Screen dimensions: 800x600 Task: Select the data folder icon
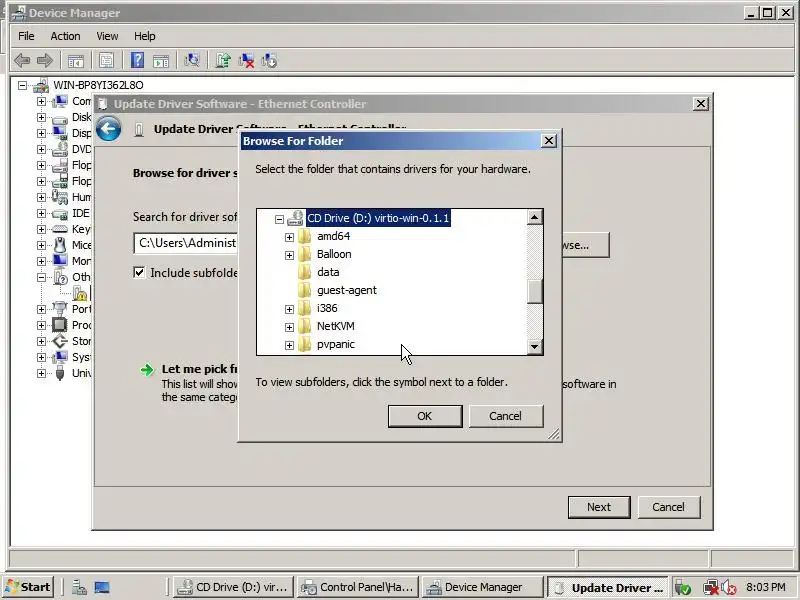tap(305, 272)
